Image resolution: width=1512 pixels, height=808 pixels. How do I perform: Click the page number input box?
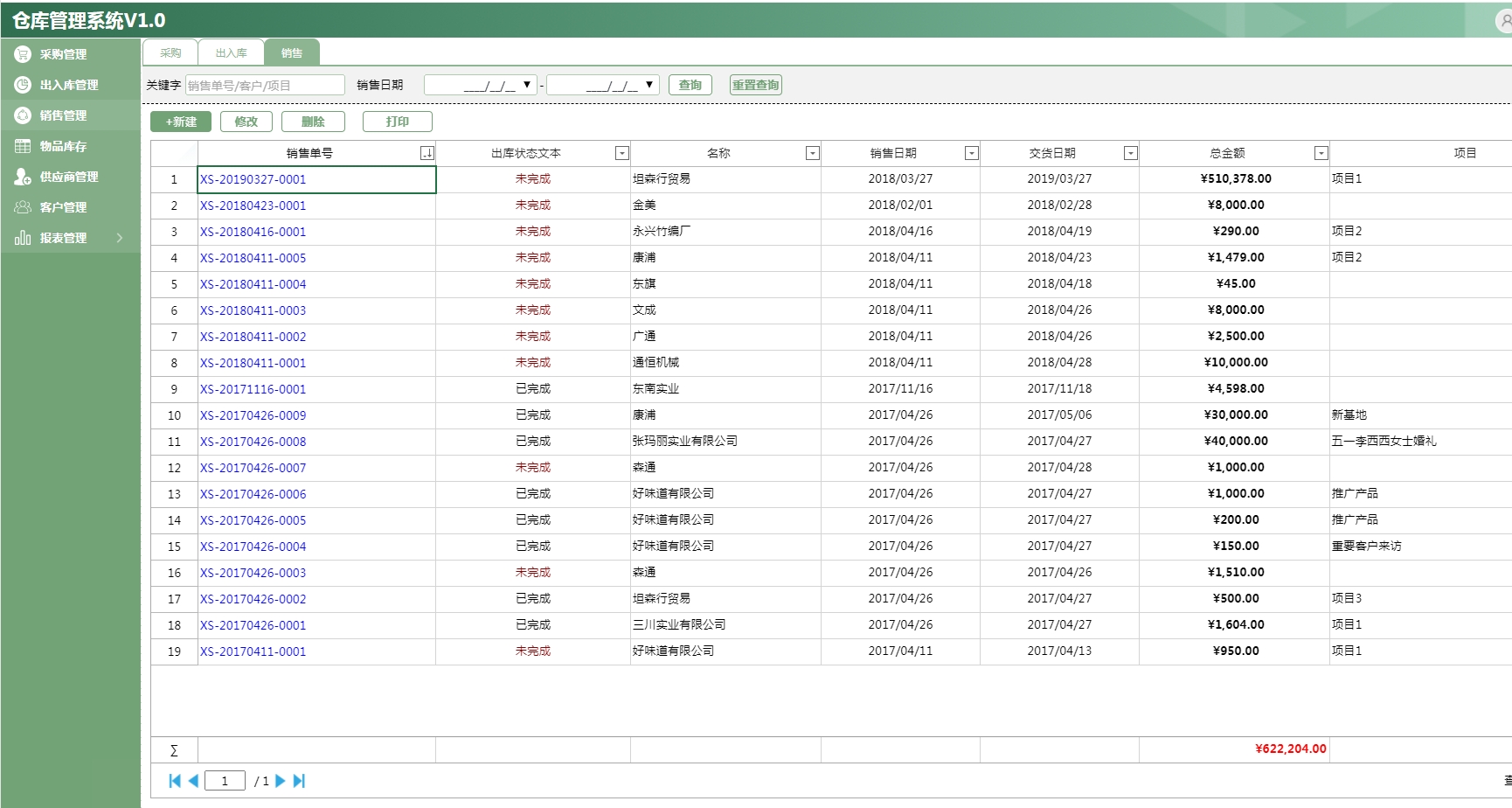[x=225, y=781]
